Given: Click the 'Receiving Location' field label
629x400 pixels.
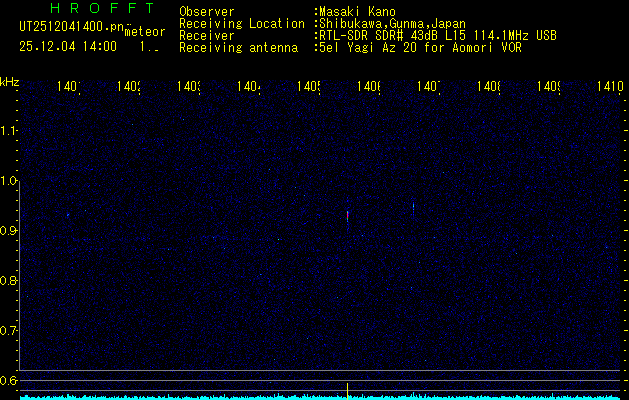Looking at the screenshot, I should 242,24.
